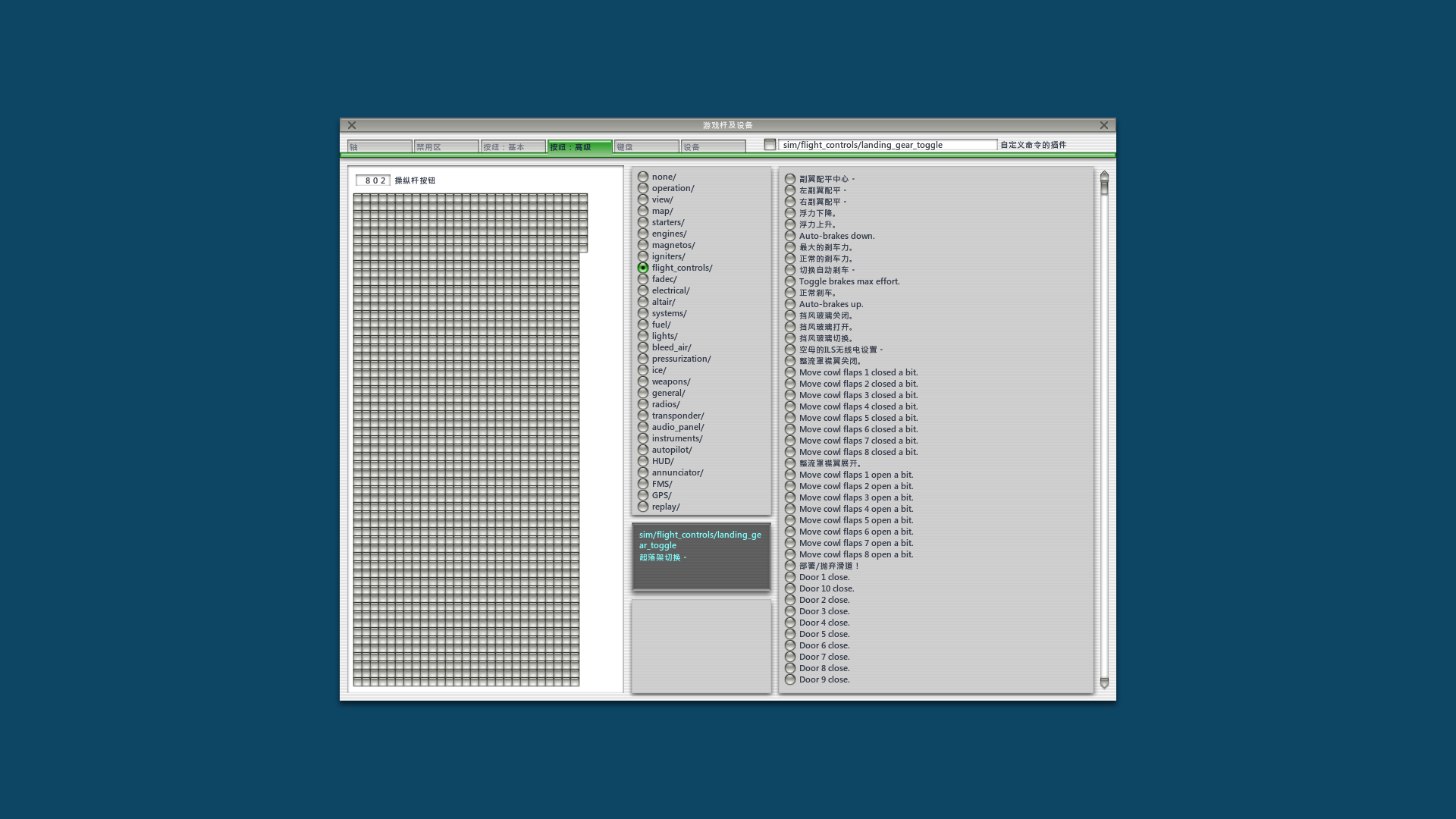This screenshot has width=1456, height=819.
Task: Open the 设备 (Equipment) tab
Action: 714,146
